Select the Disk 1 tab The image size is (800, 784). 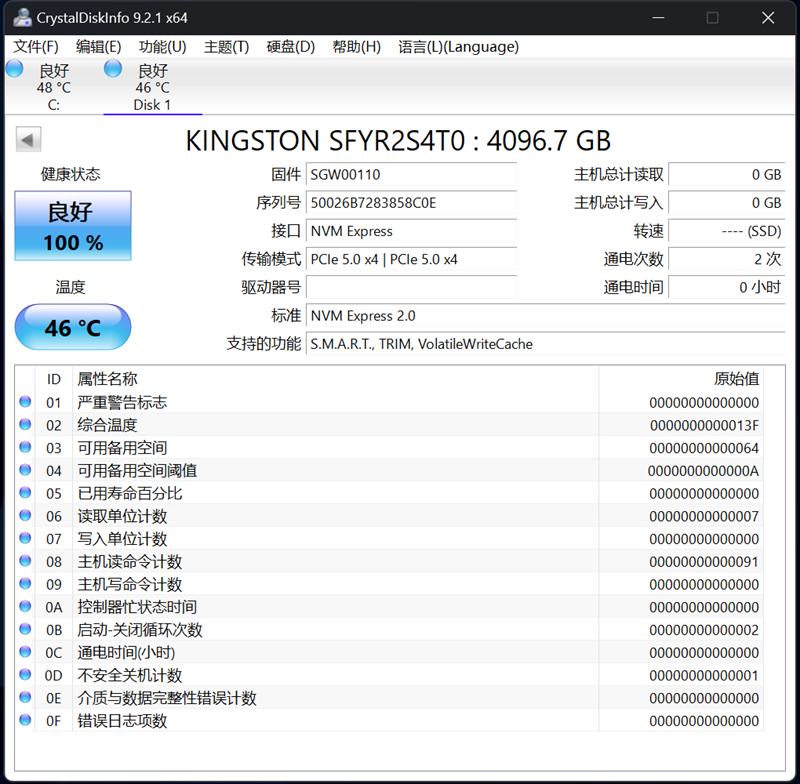(x=152, y=88)
